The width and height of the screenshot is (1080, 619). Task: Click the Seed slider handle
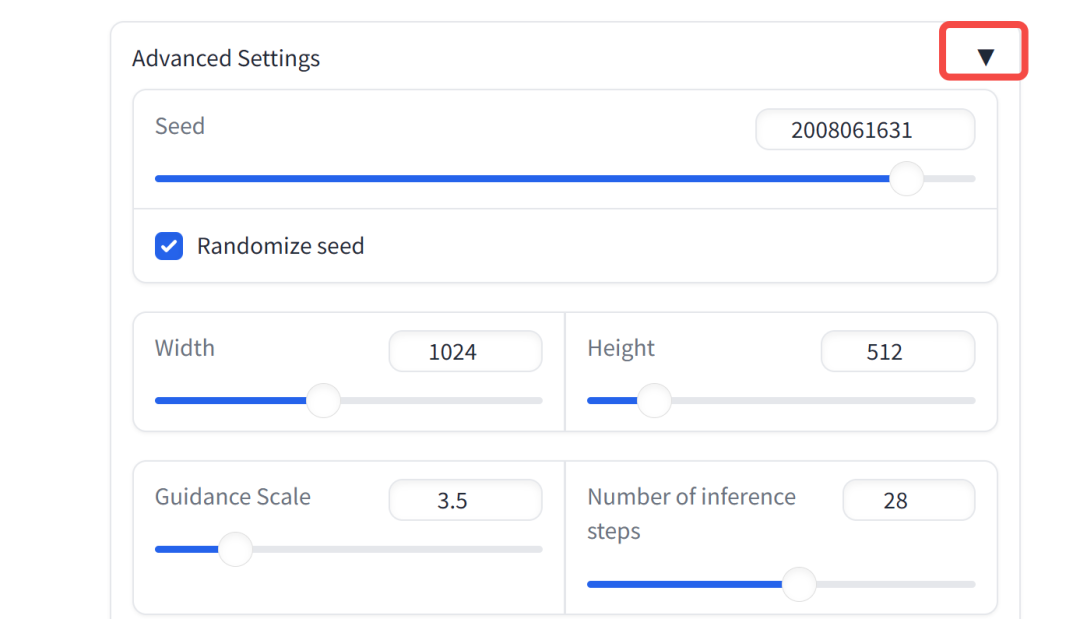[906, 179]
